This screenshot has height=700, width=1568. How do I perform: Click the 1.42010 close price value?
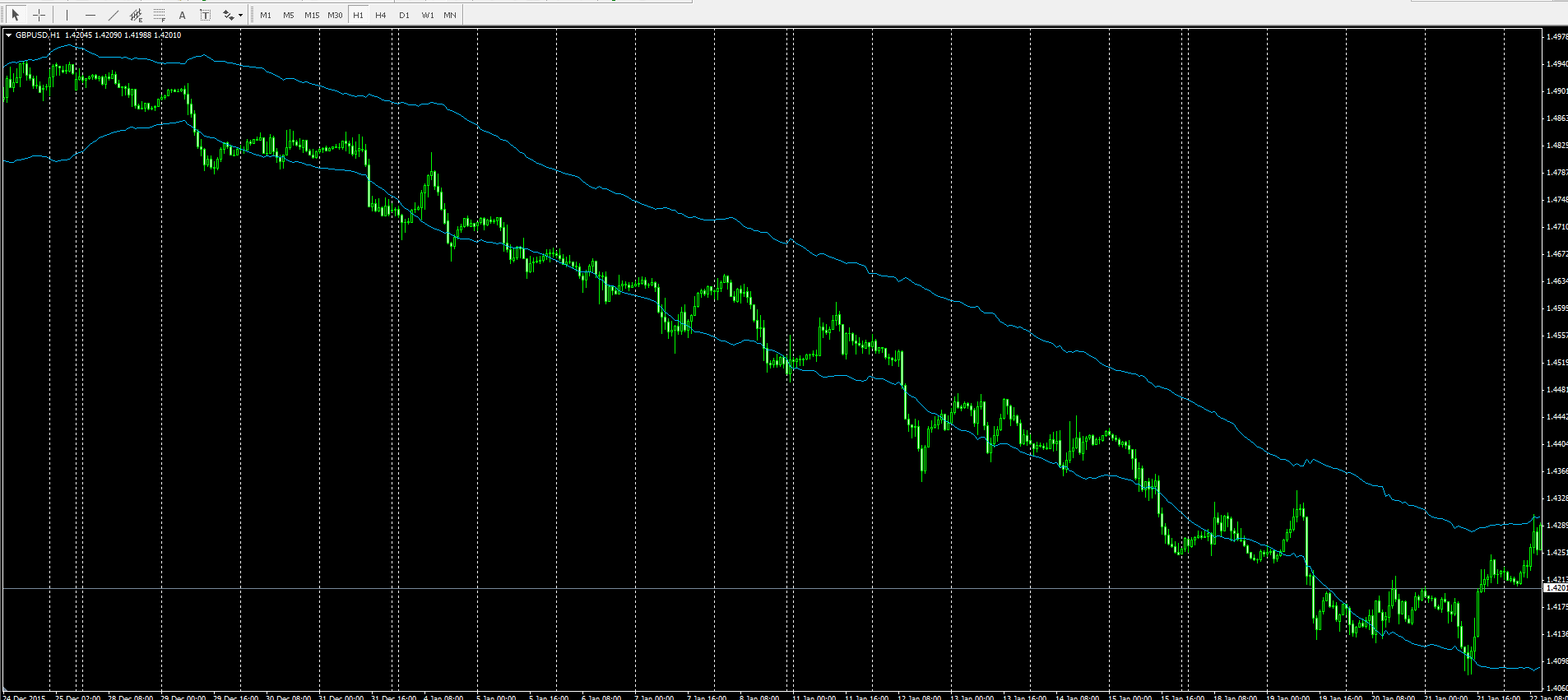tap(168, 35)
